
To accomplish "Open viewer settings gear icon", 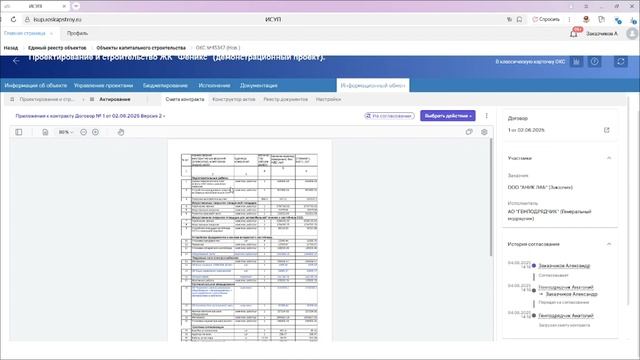I will (x=484, y=132).
